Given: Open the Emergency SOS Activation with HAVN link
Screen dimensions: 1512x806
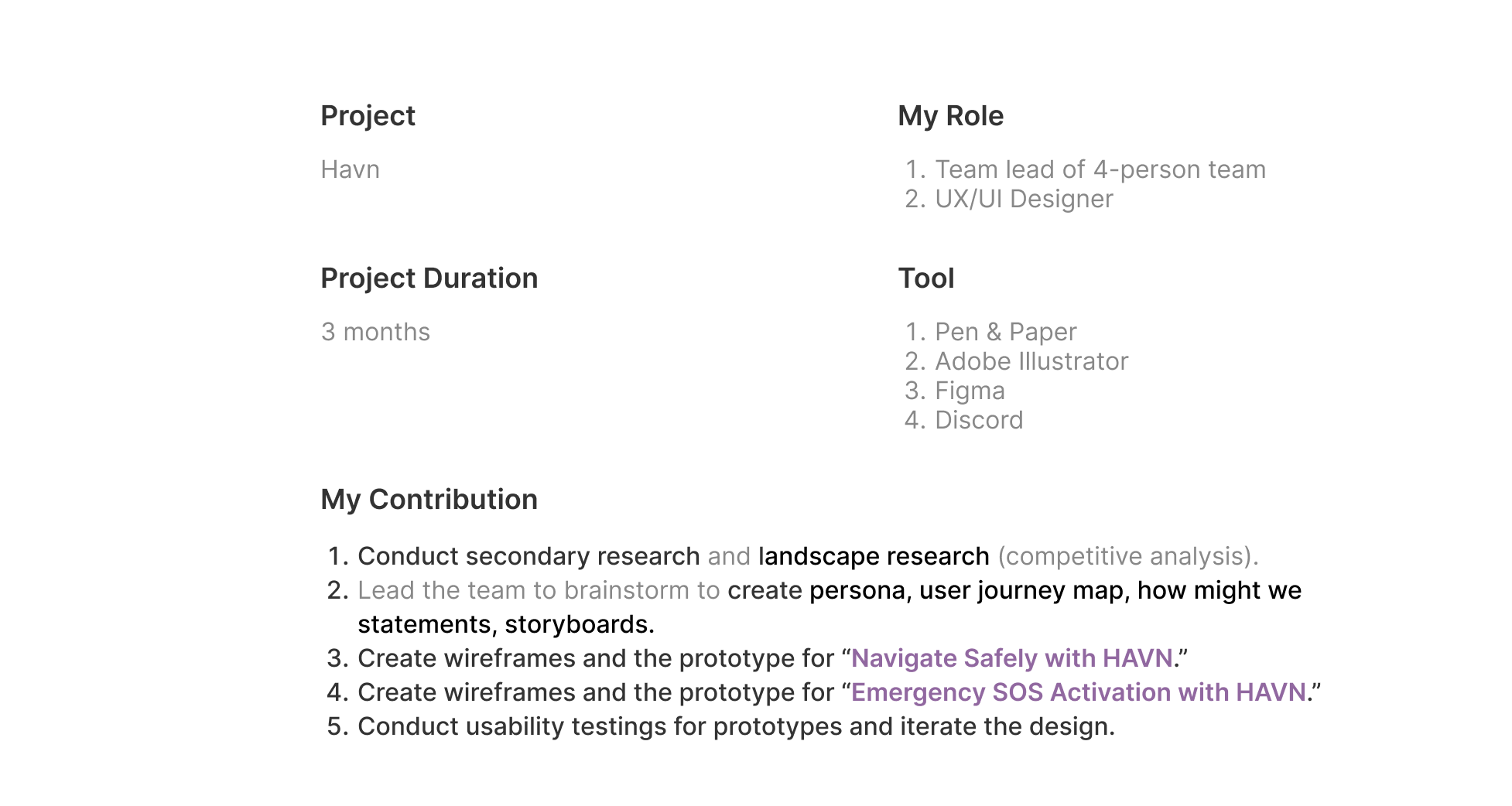Looking at the screenshot, I should [1079, 692].
